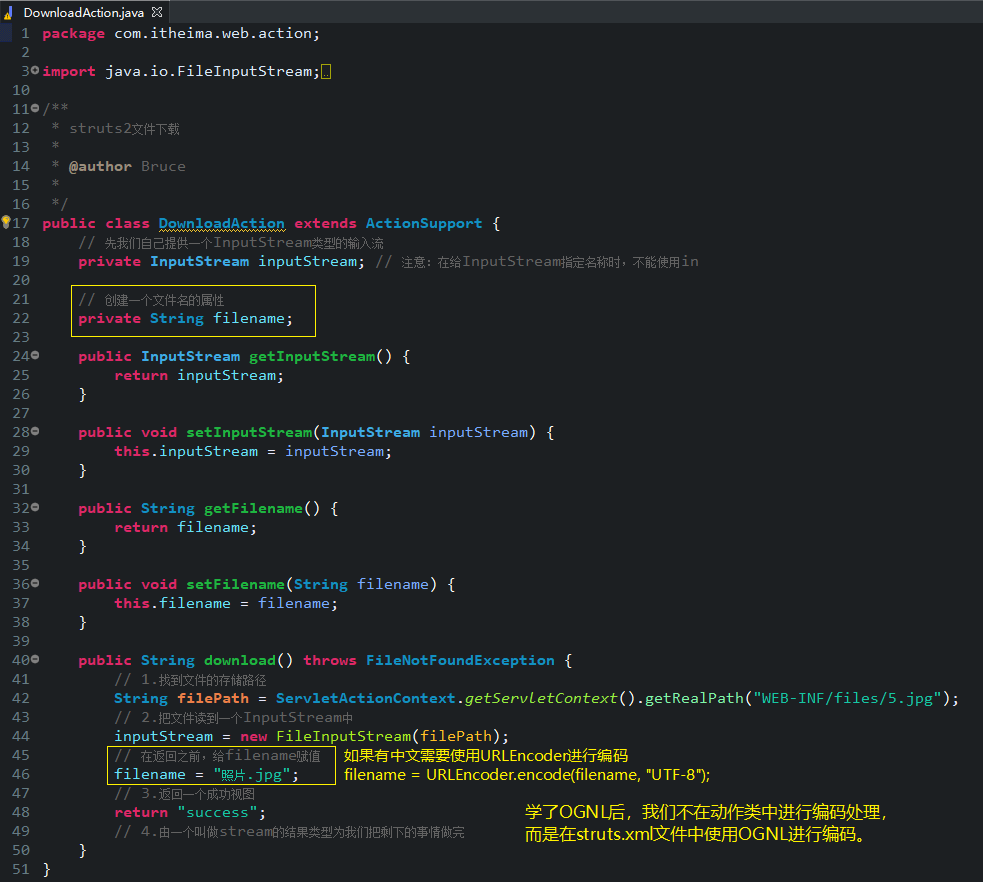Screen dimensions: 983x882
Task: Collapse the setInputStream method at line 28
Action: 35,431
